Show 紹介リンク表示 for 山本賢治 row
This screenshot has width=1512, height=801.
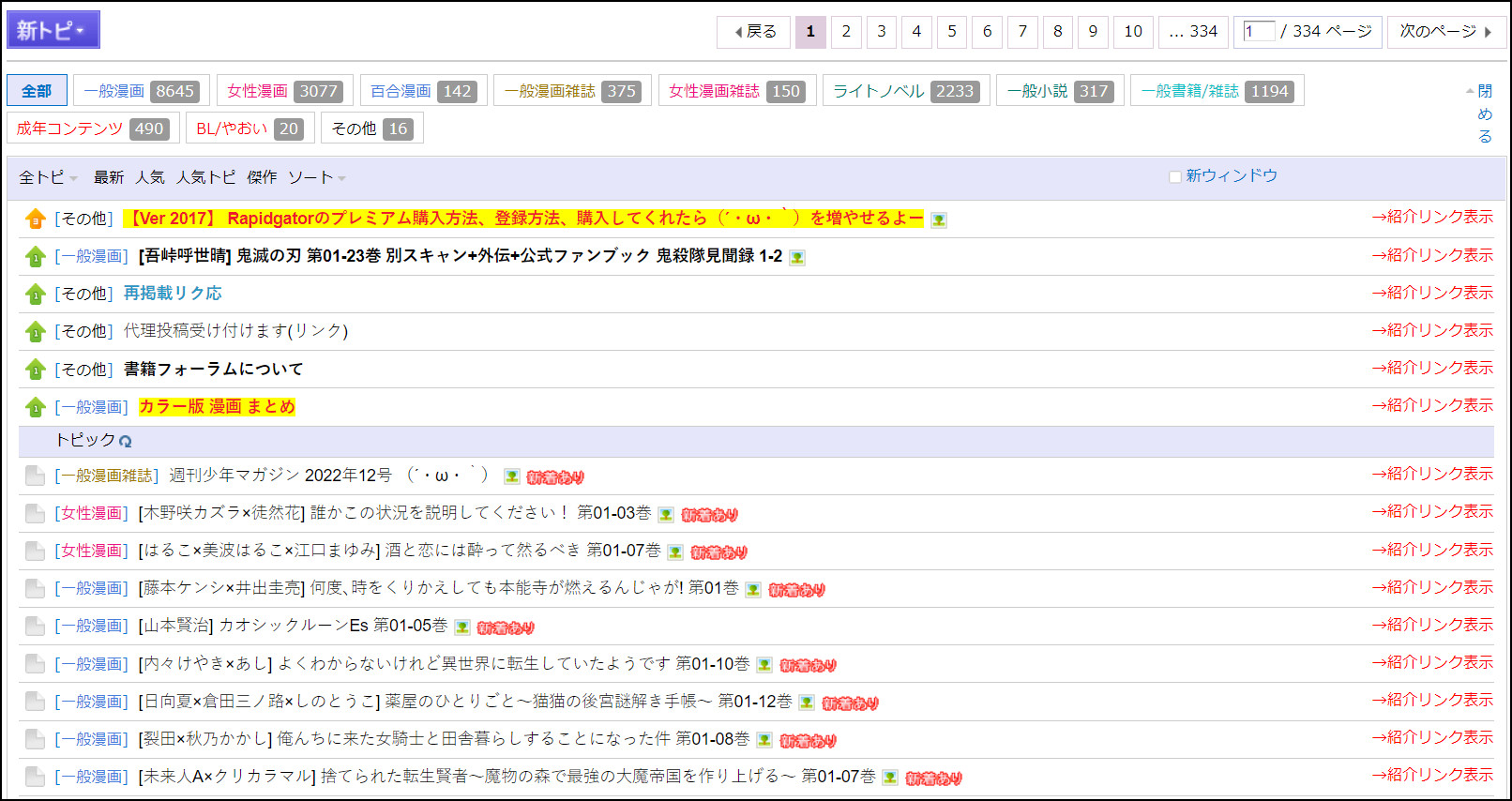(x=1432, y=625)
